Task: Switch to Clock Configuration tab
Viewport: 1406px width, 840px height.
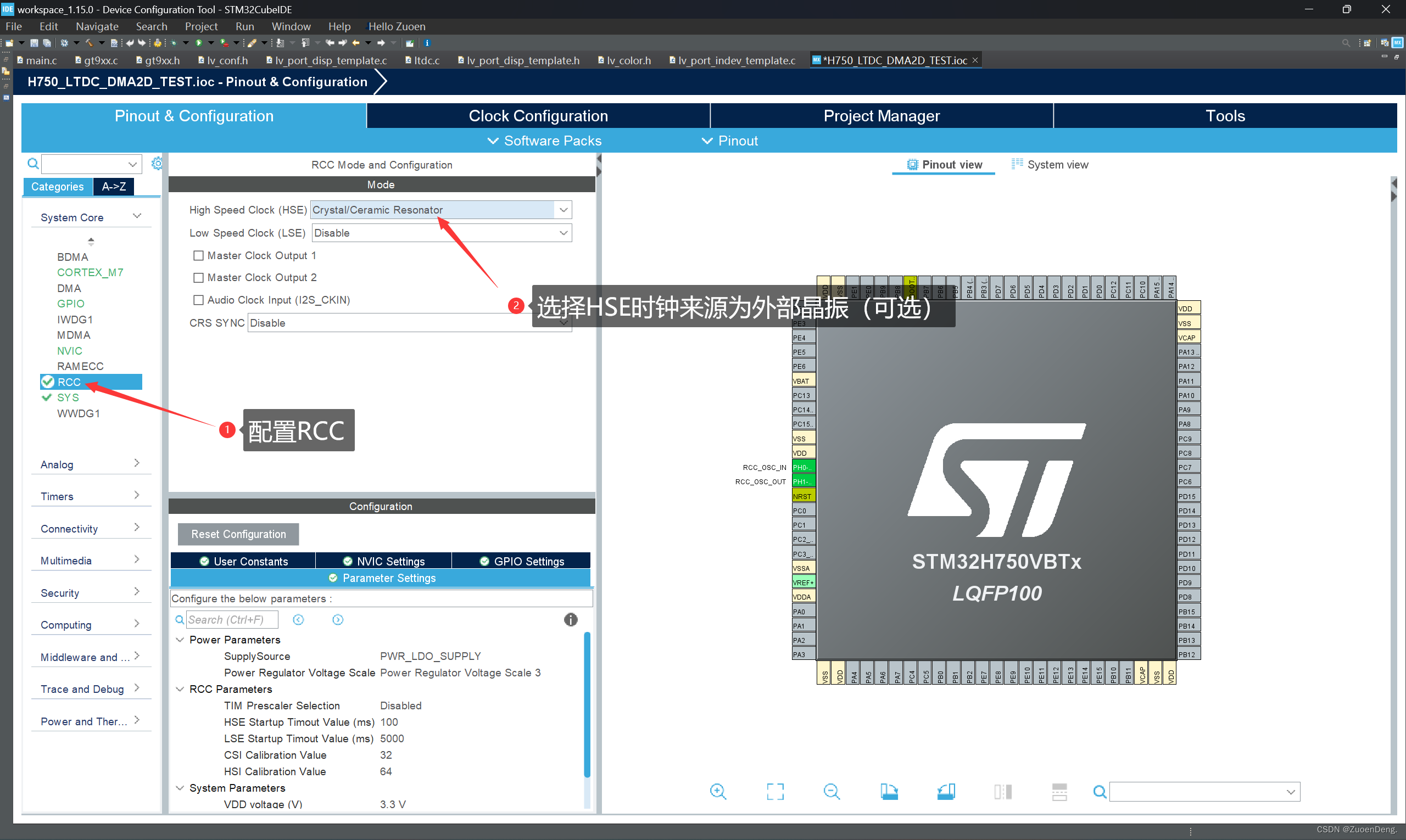Action: pyautogui.click(x=538, y=115)
